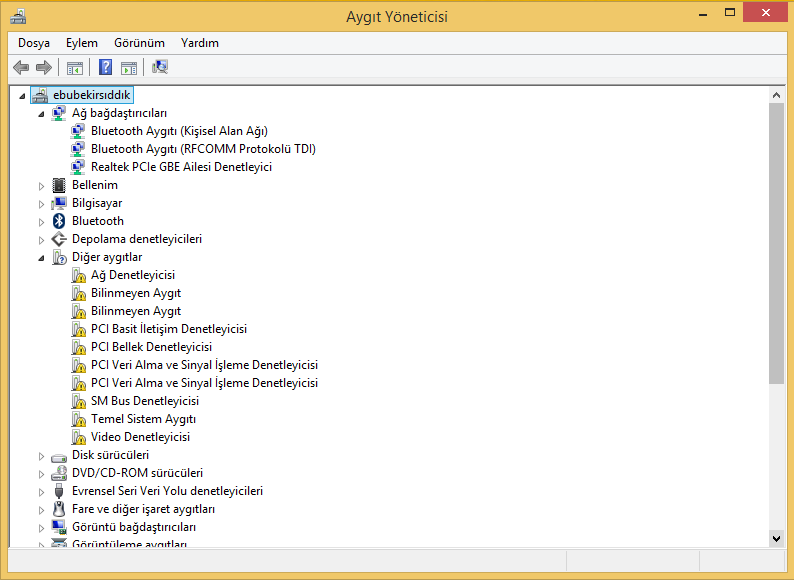Expand the Görüntü bağdaştırıcıları category
Image resolution: width=794 pixels, height=580 pixels.
pos(42,528)
